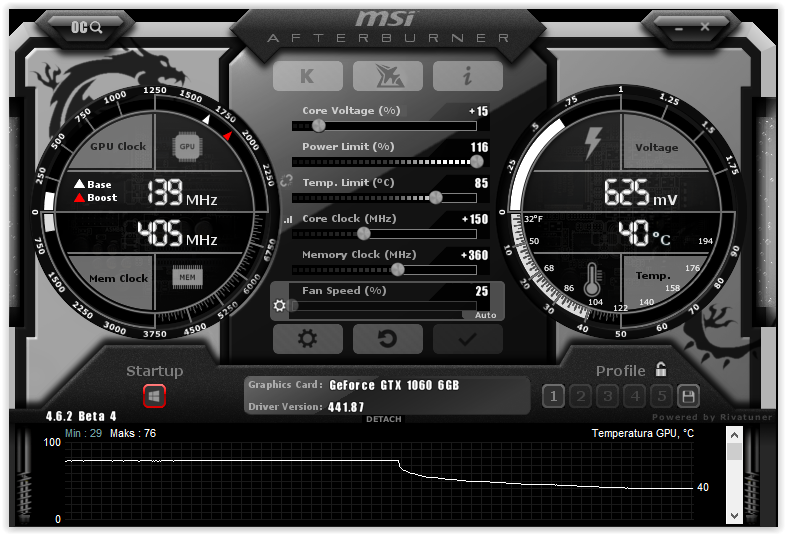786x535 pixels.
Task: Click the Core Clock +150 value
Action: tap(475, 219)
